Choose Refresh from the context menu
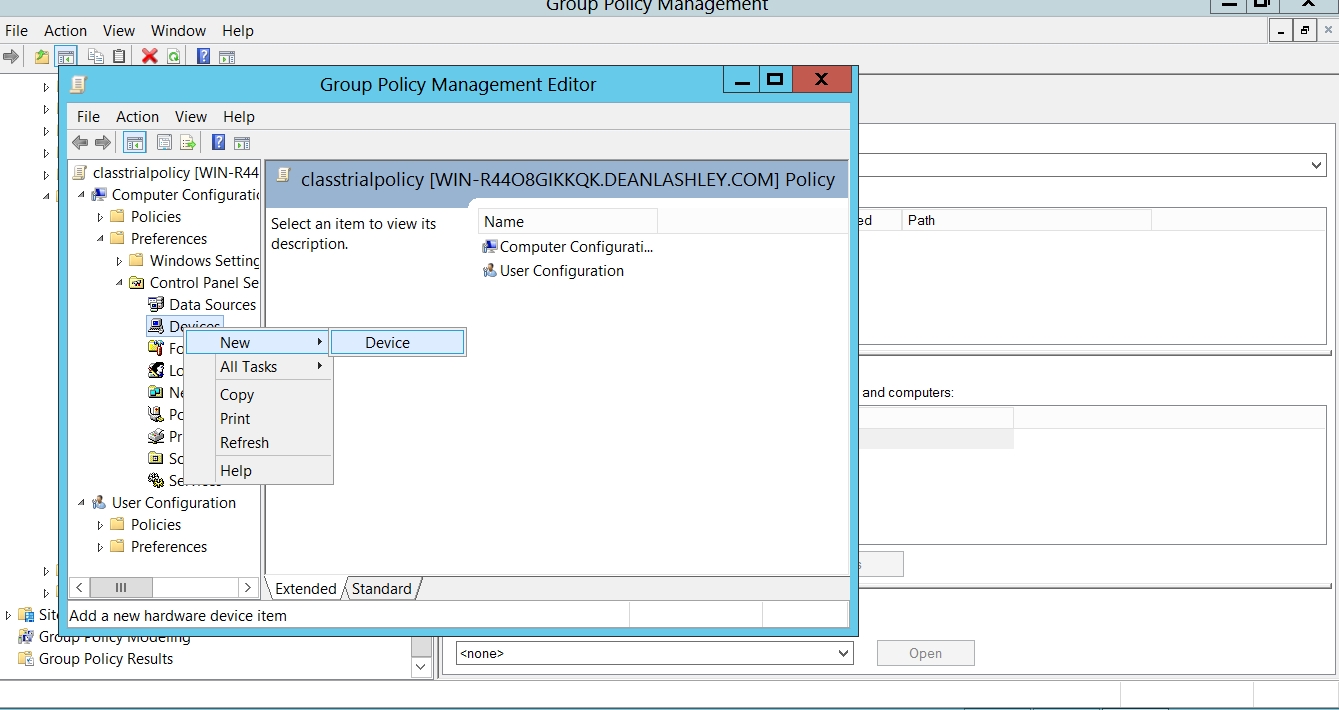 244,443
